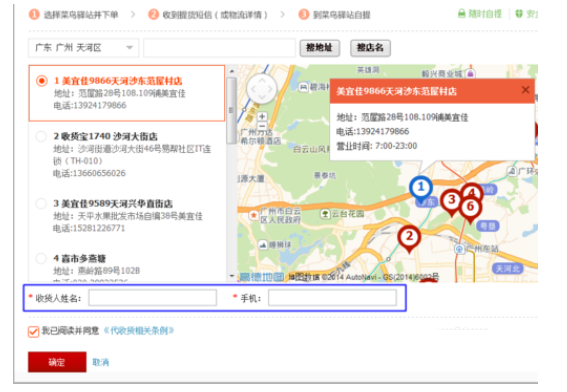Open the 广东 广州 天河区 region dropdown
This screenshot has height=392, width=567.
tap(84, 48)
